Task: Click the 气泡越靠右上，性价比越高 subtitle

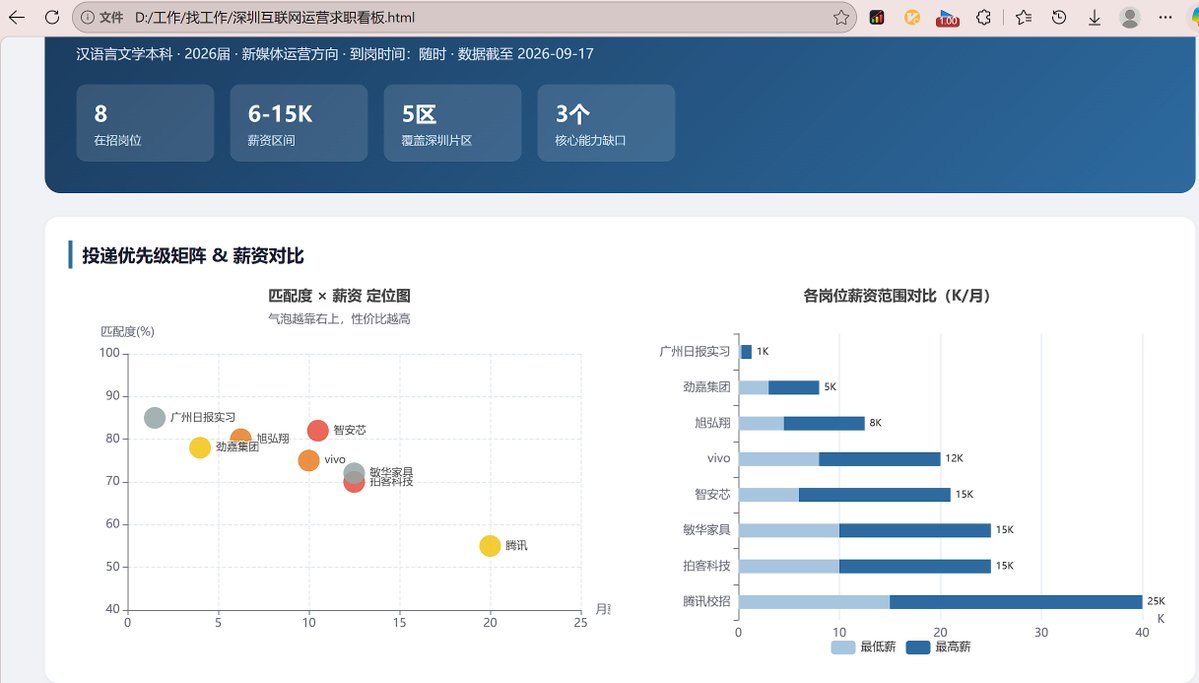Action: (339, 319)
